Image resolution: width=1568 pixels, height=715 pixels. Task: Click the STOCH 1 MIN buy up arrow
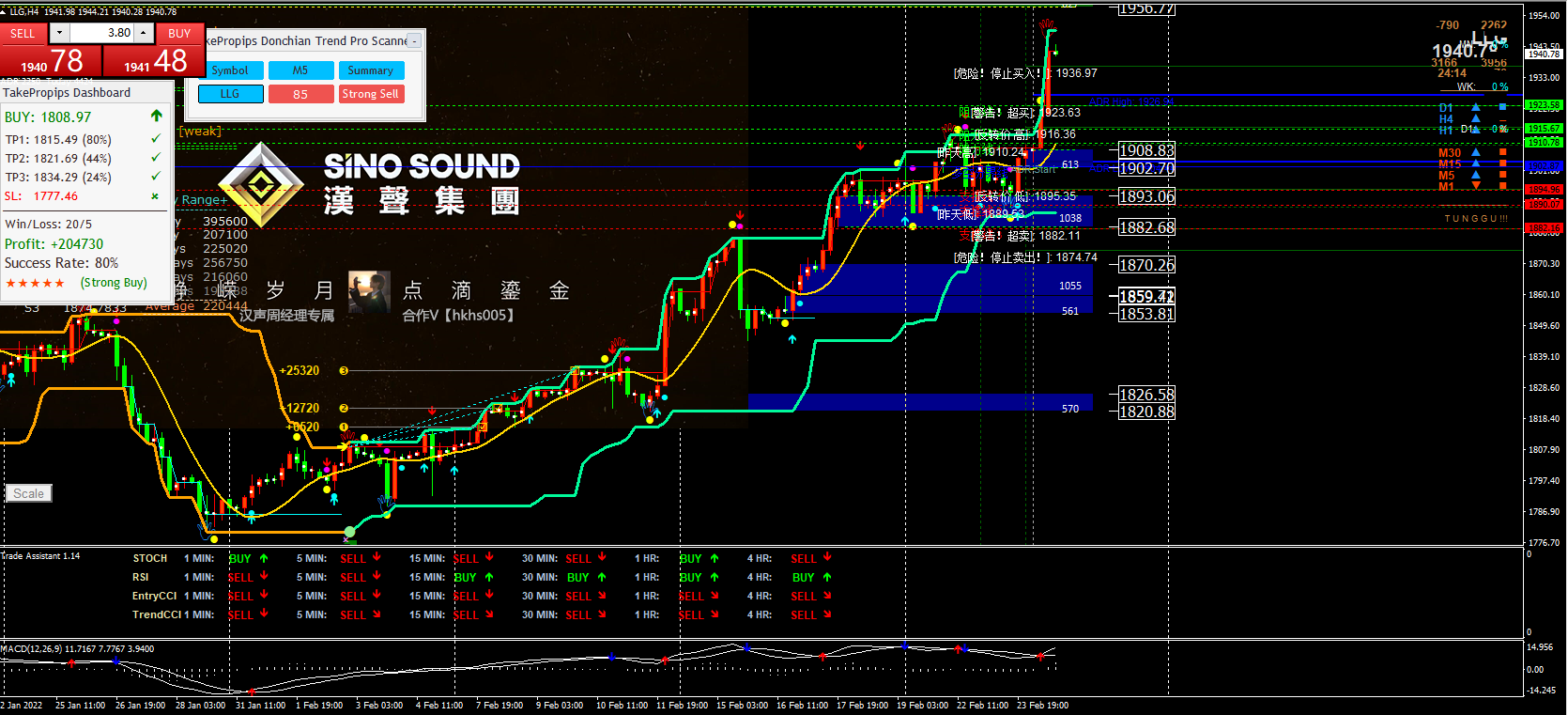coord(264,558)
